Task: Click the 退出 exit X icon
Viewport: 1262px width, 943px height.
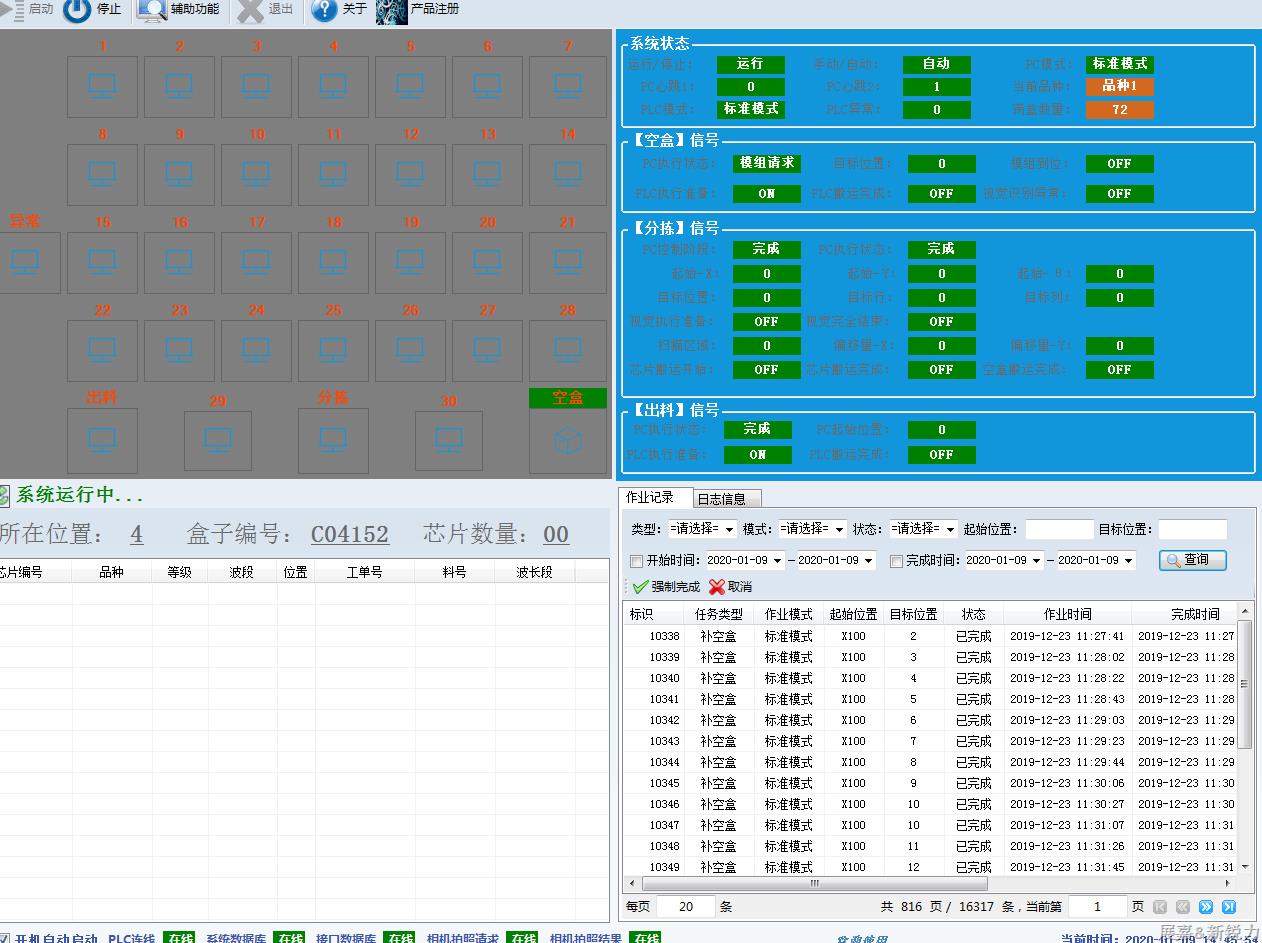Action: pyautogui.click(x=251, y=10)
